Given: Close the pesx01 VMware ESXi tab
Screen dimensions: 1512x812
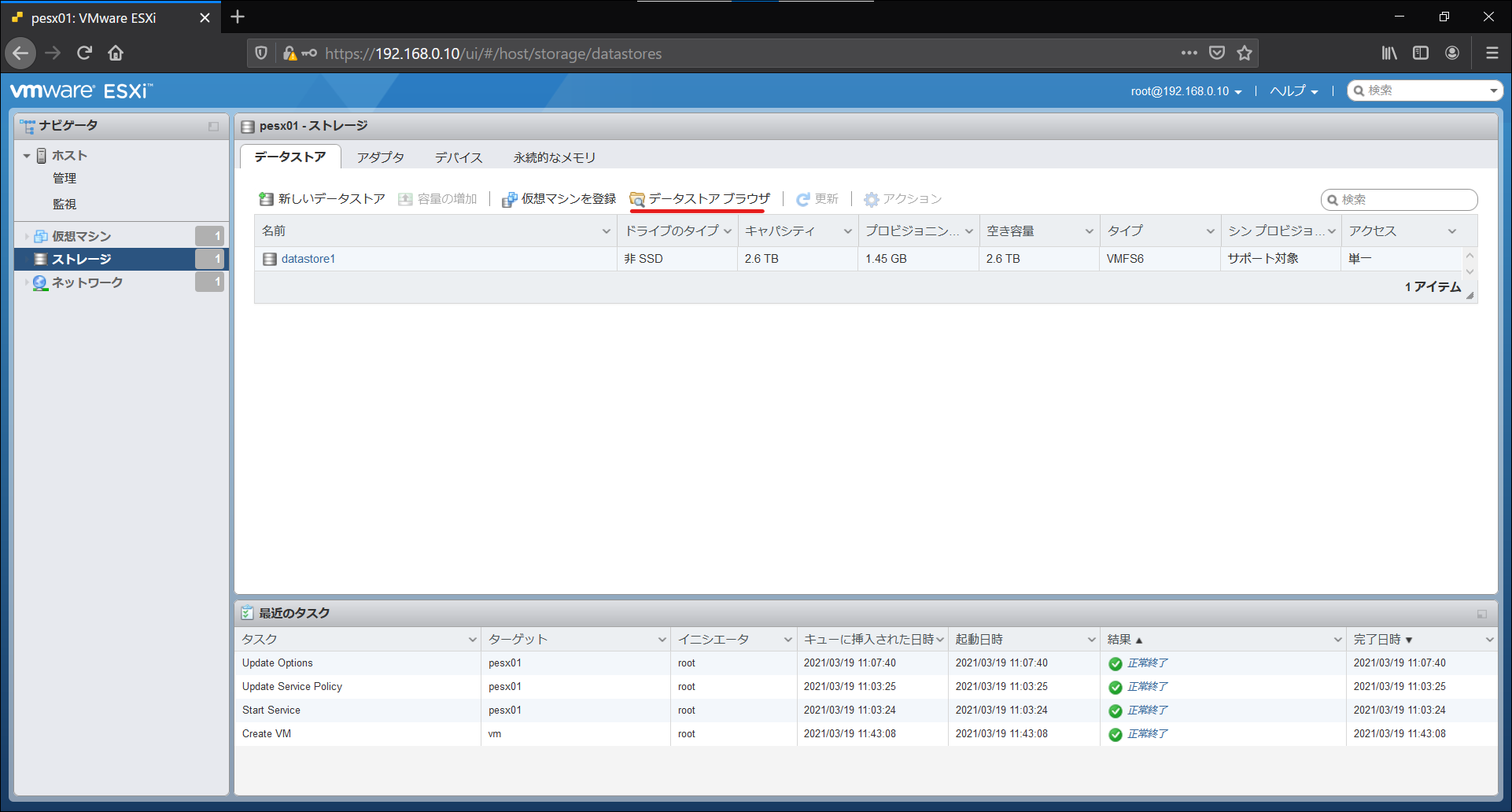Looking at the screenshot, I should click(205, 17).
